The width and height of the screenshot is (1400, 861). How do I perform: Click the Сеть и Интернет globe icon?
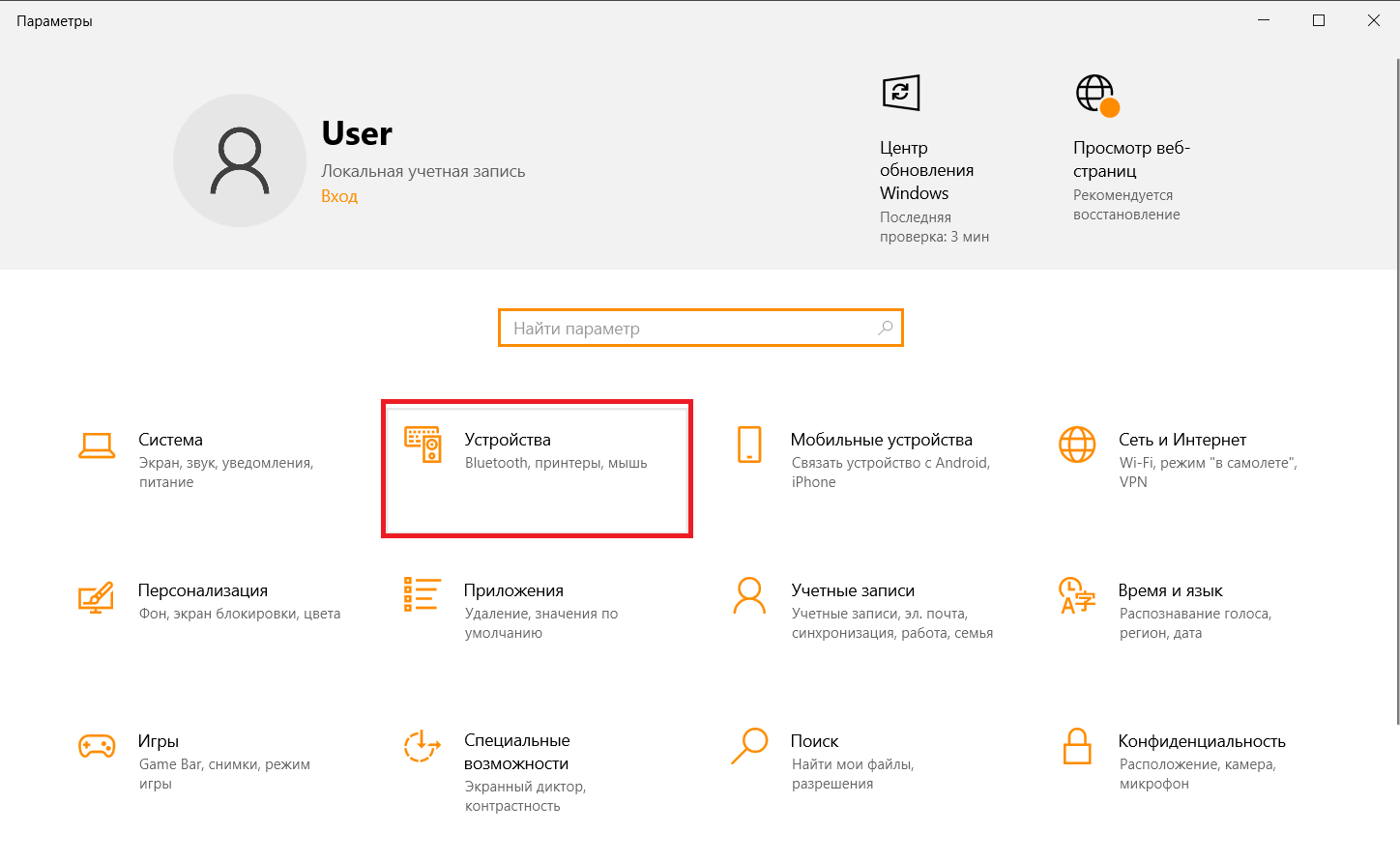coord(1077,445)
